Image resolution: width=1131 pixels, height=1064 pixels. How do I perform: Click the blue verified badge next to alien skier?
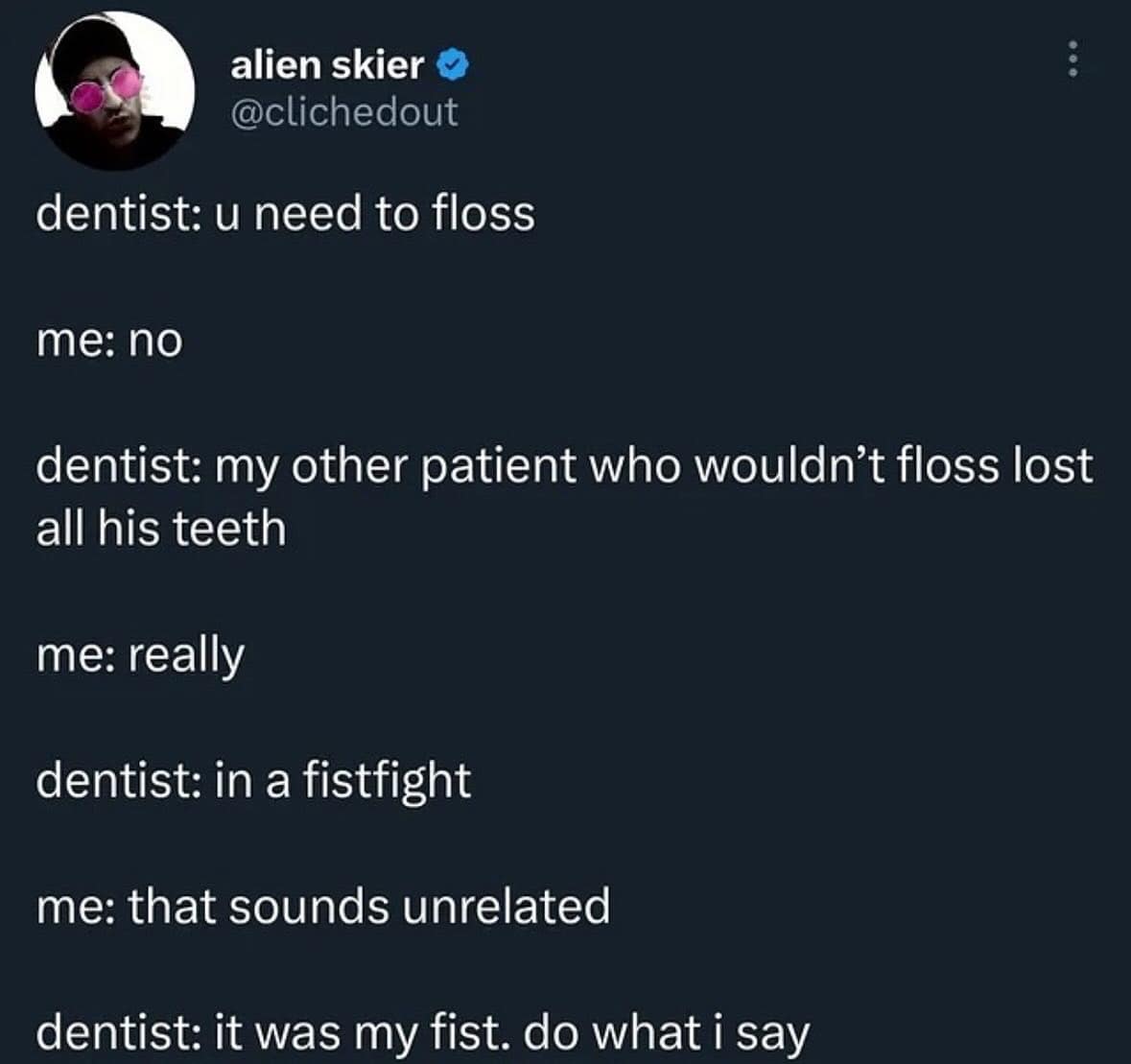452,66
